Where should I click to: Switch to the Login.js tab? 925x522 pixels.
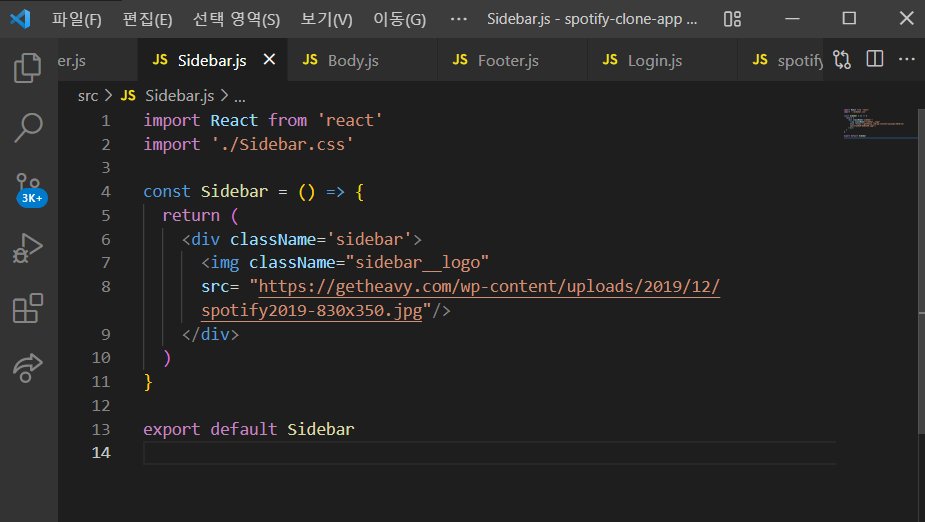[662, 60]
